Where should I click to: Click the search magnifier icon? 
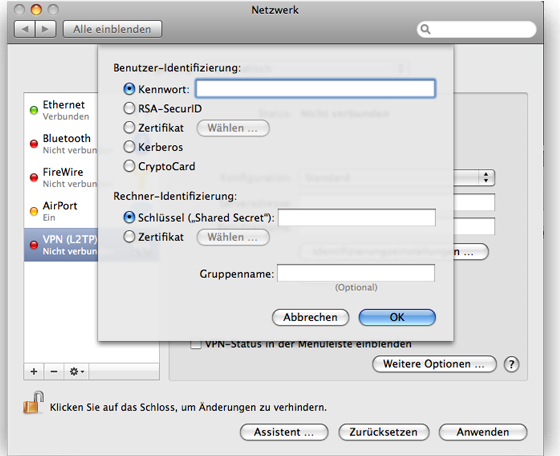(x=425, y=29)
